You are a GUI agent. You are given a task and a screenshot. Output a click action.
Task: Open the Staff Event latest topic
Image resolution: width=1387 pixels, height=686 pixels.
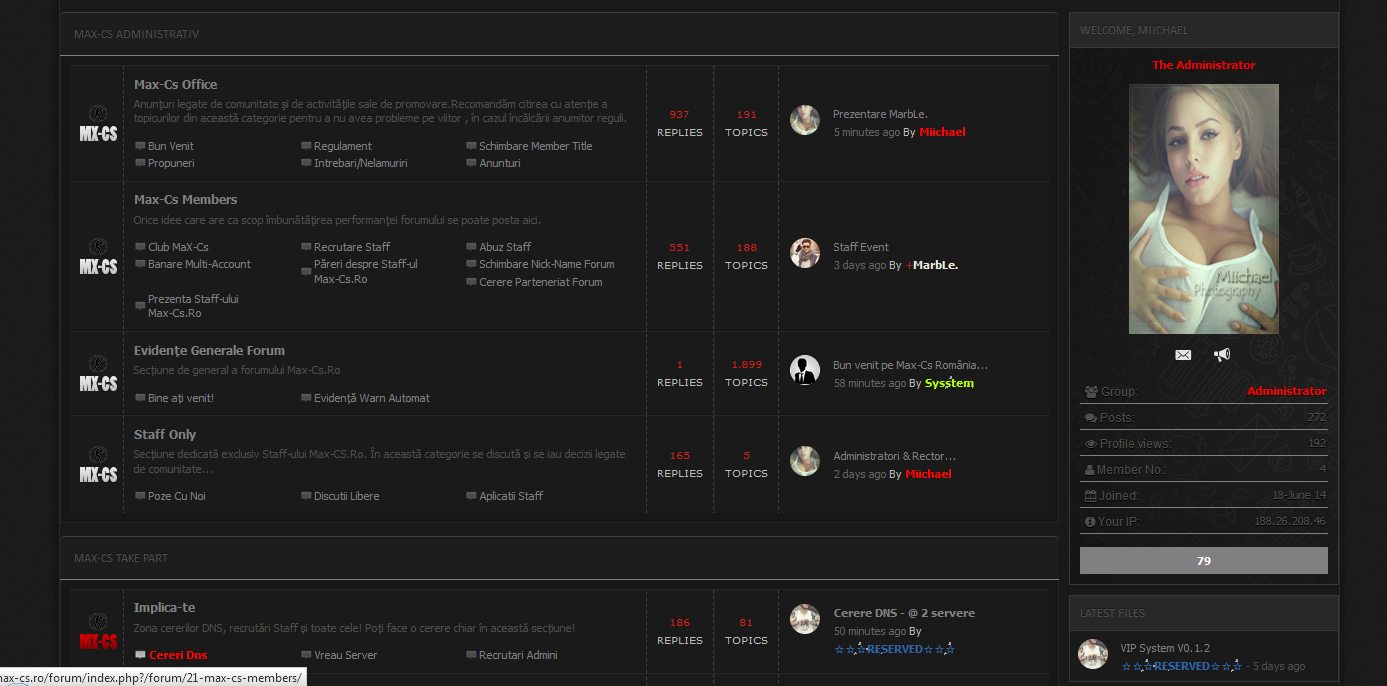click(x=860, y=247)
